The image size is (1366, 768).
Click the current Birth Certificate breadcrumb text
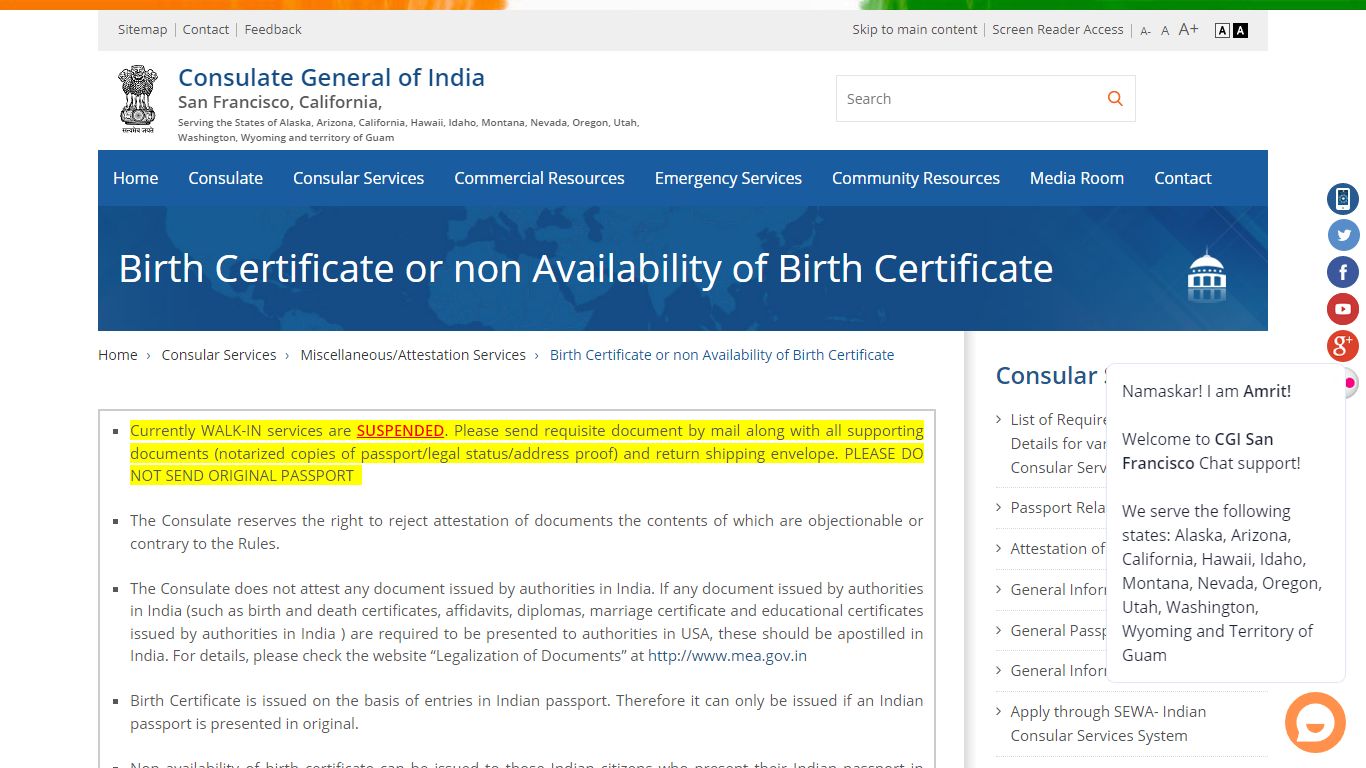[x=722, y=355]
